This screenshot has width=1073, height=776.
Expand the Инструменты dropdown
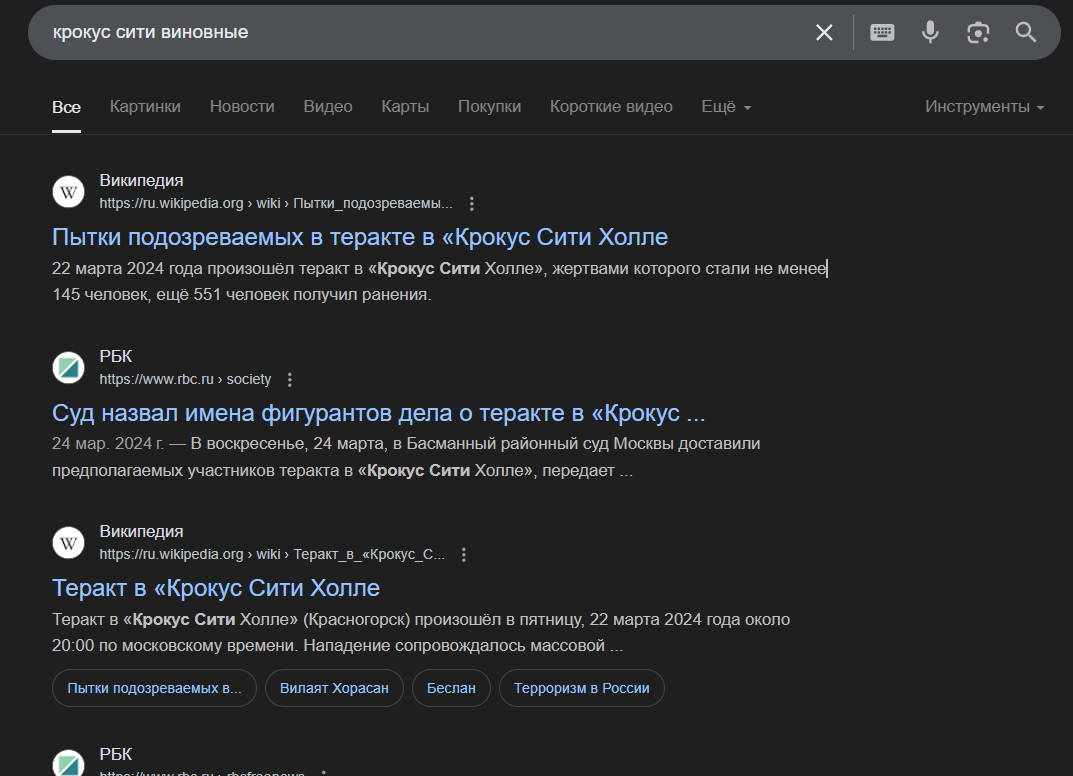coord(984,107)
